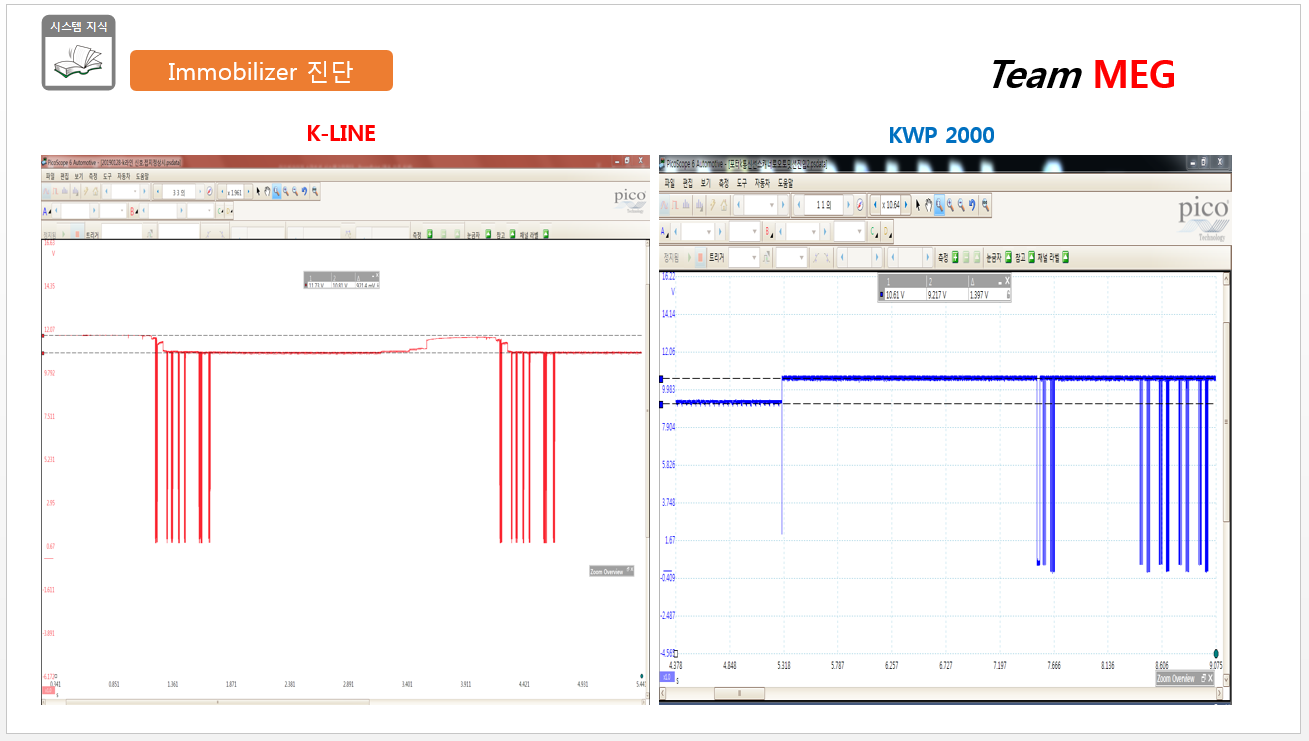Open buffer navigator compass icon in KWP 2000 window
The height and width of the screenshot is (741, 1309).
pyautogui.click(x=860, y=205)
